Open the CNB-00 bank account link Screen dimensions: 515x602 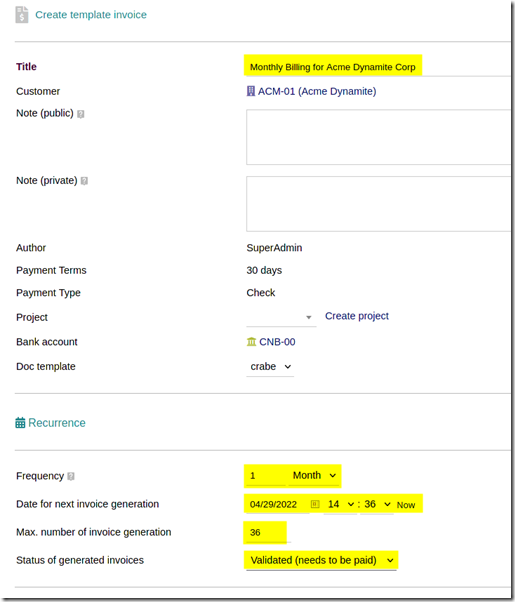coord(277,342)
